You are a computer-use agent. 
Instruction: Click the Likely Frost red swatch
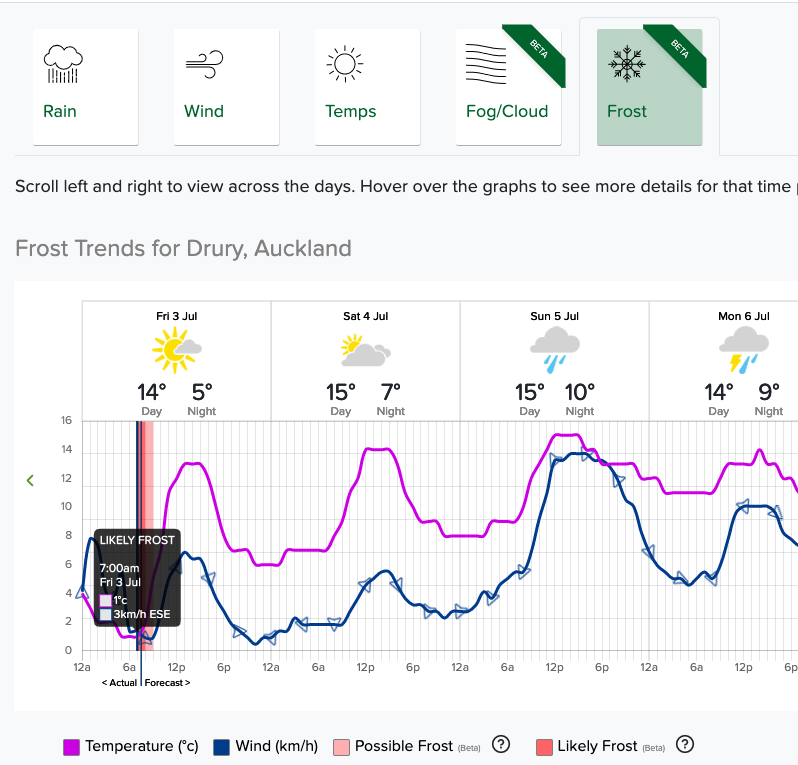[545, 747]
